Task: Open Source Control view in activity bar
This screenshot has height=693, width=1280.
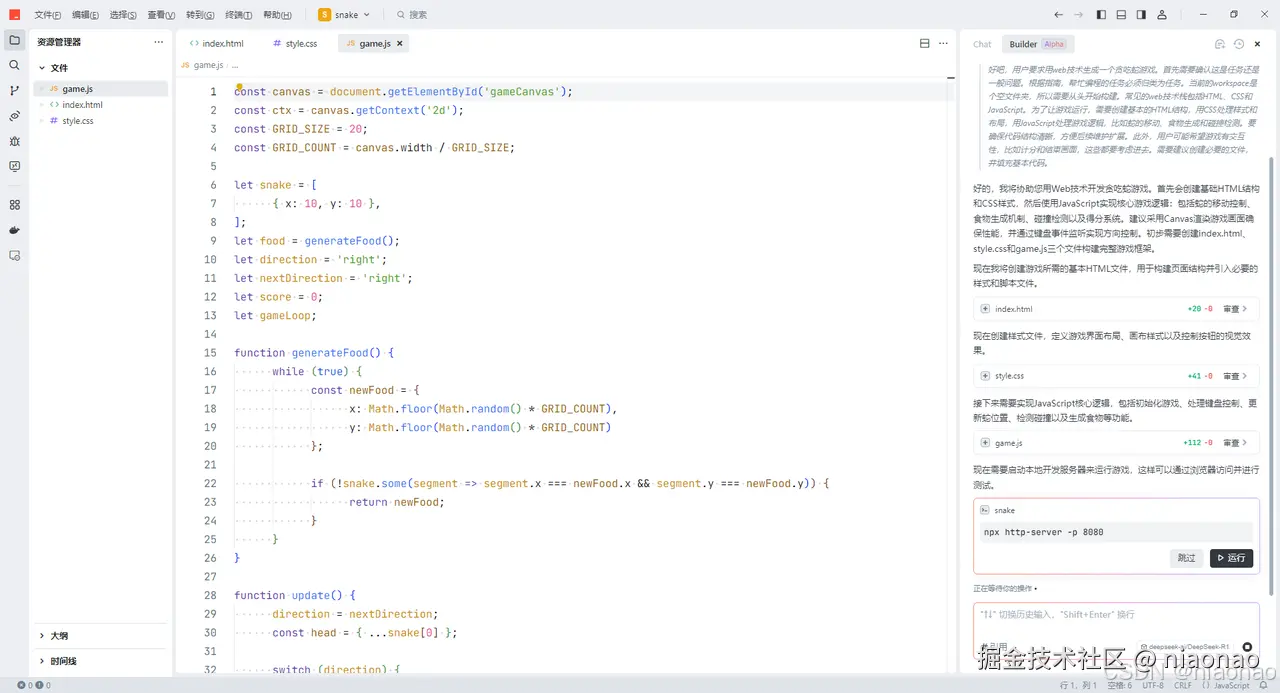Action: [x=14, y=90]
